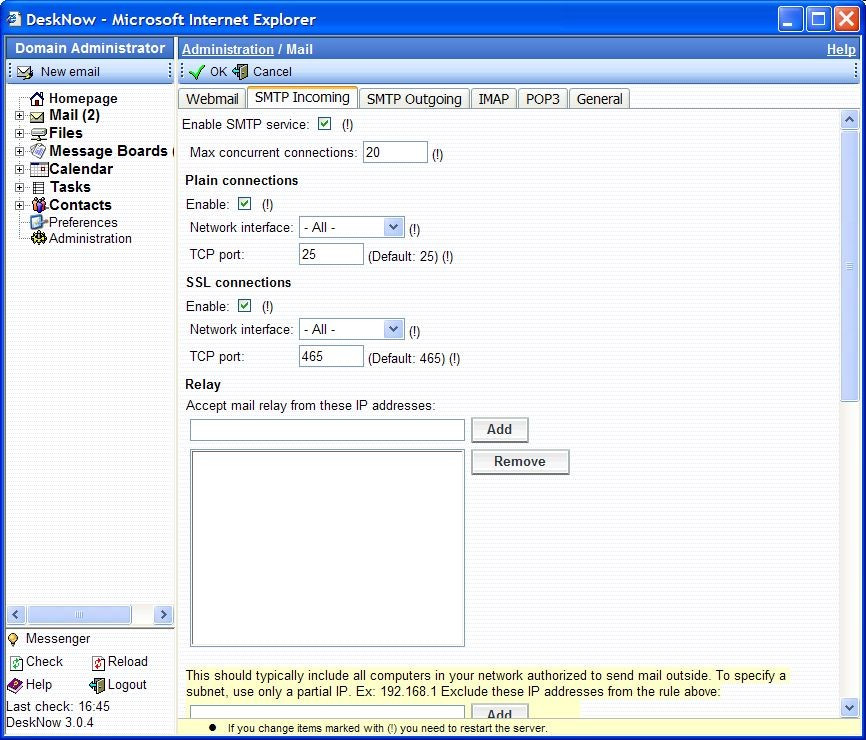Open the Help link in header
The image size is (866, 740).
(x=841, y=49)
